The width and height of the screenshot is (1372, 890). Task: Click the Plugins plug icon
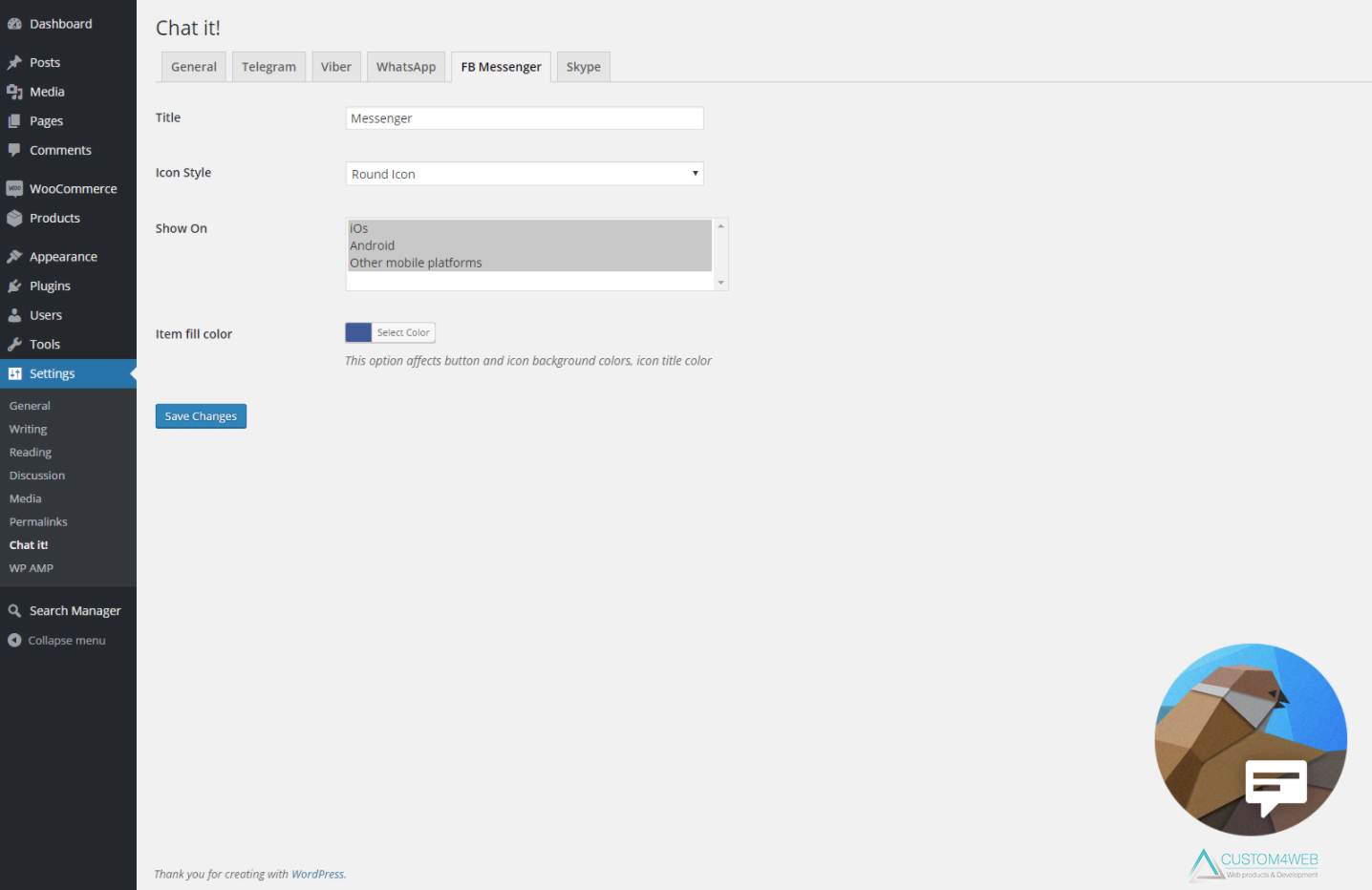(14, 286)
